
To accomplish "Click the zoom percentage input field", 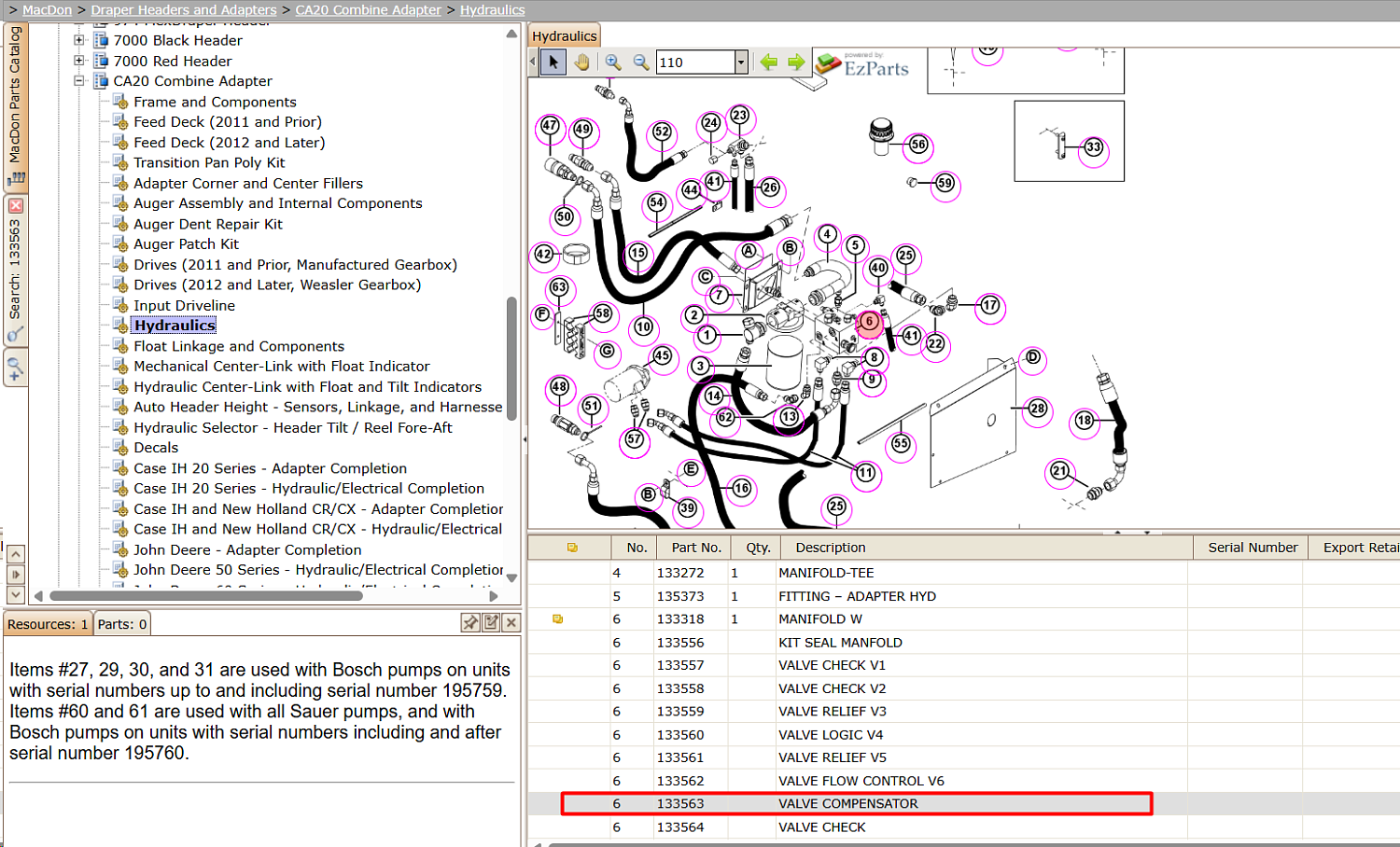I will click(x=695, y=62).
